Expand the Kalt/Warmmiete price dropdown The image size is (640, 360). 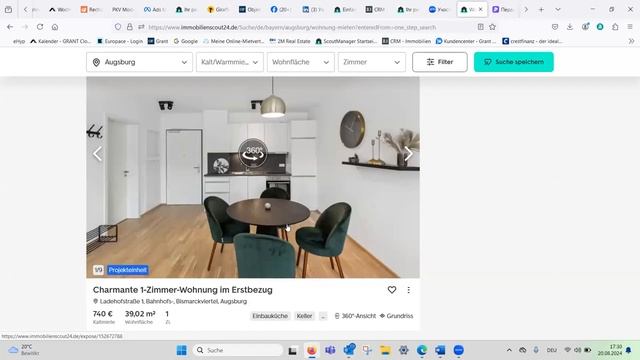click(x=229, y=62)
